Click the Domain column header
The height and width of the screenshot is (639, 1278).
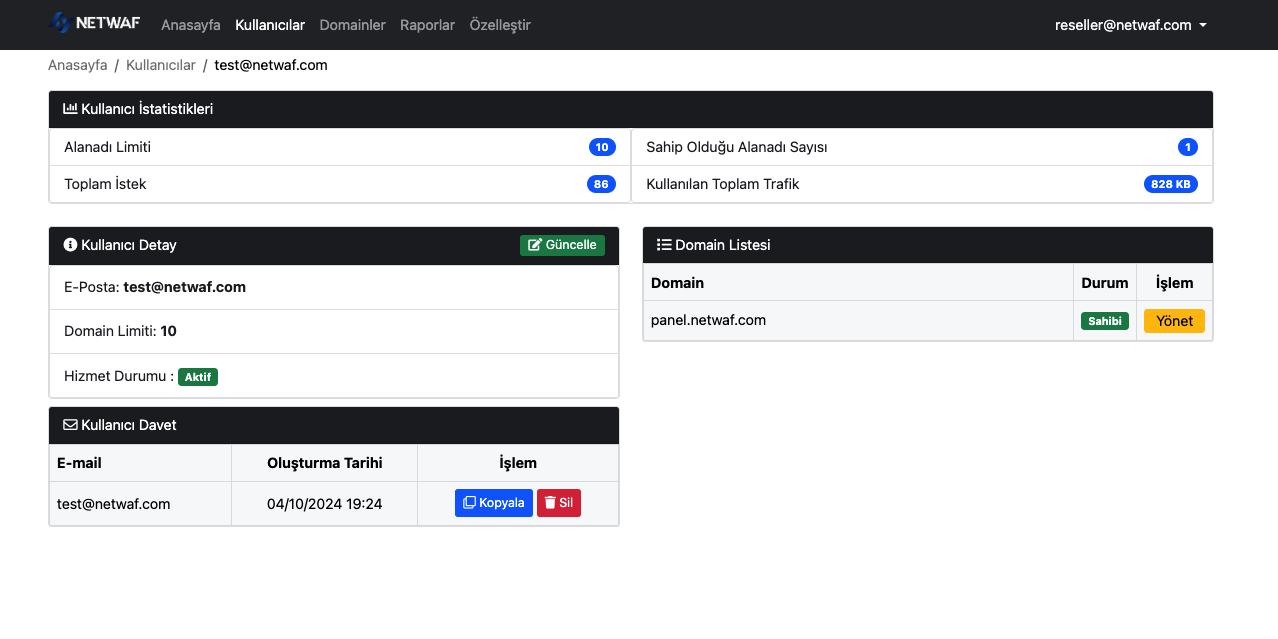click(x=858, y=283)
